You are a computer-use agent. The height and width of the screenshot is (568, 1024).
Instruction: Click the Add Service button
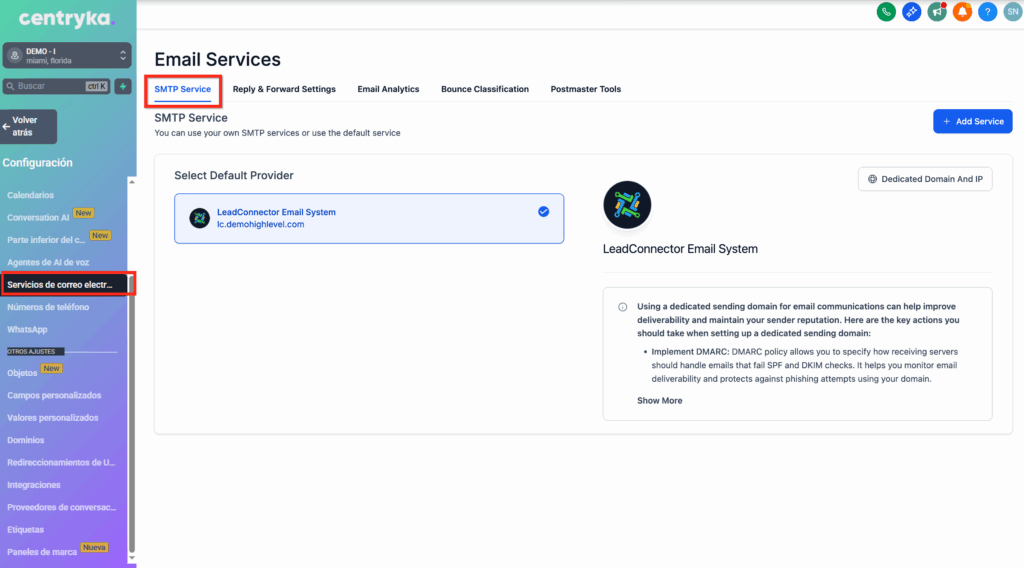point(972,121)
